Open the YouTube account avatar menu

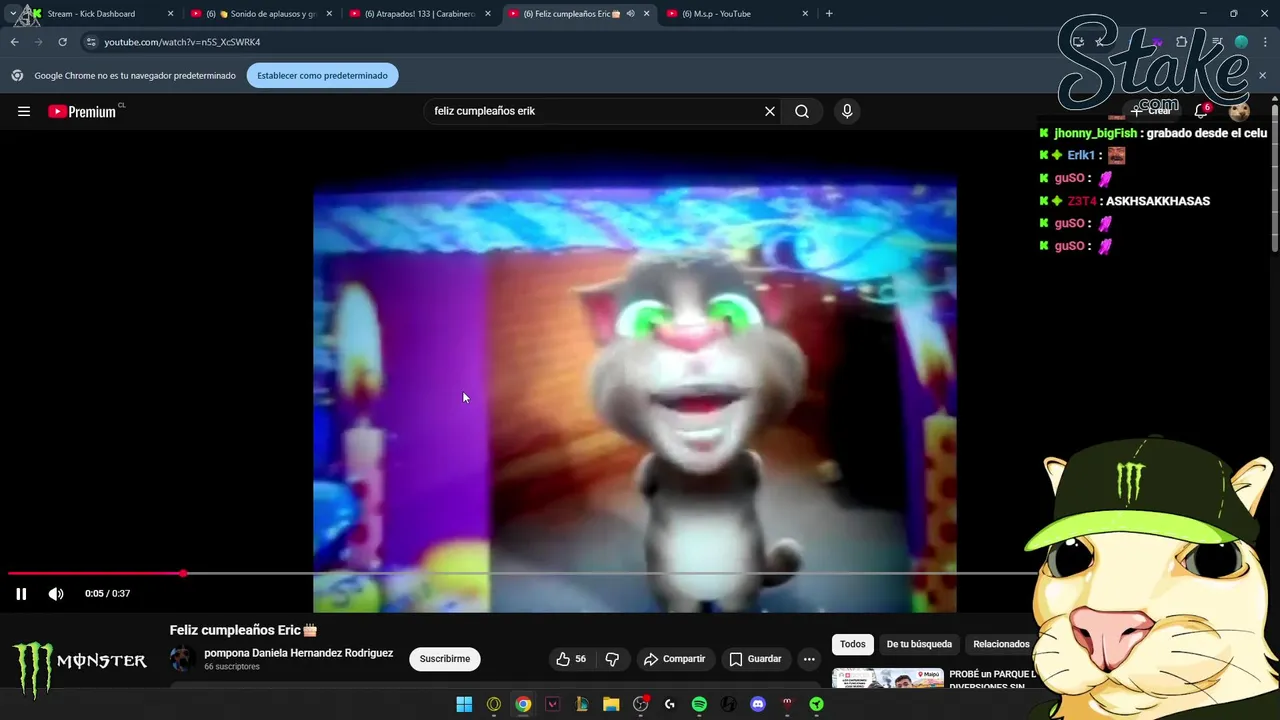point(1239,111)
